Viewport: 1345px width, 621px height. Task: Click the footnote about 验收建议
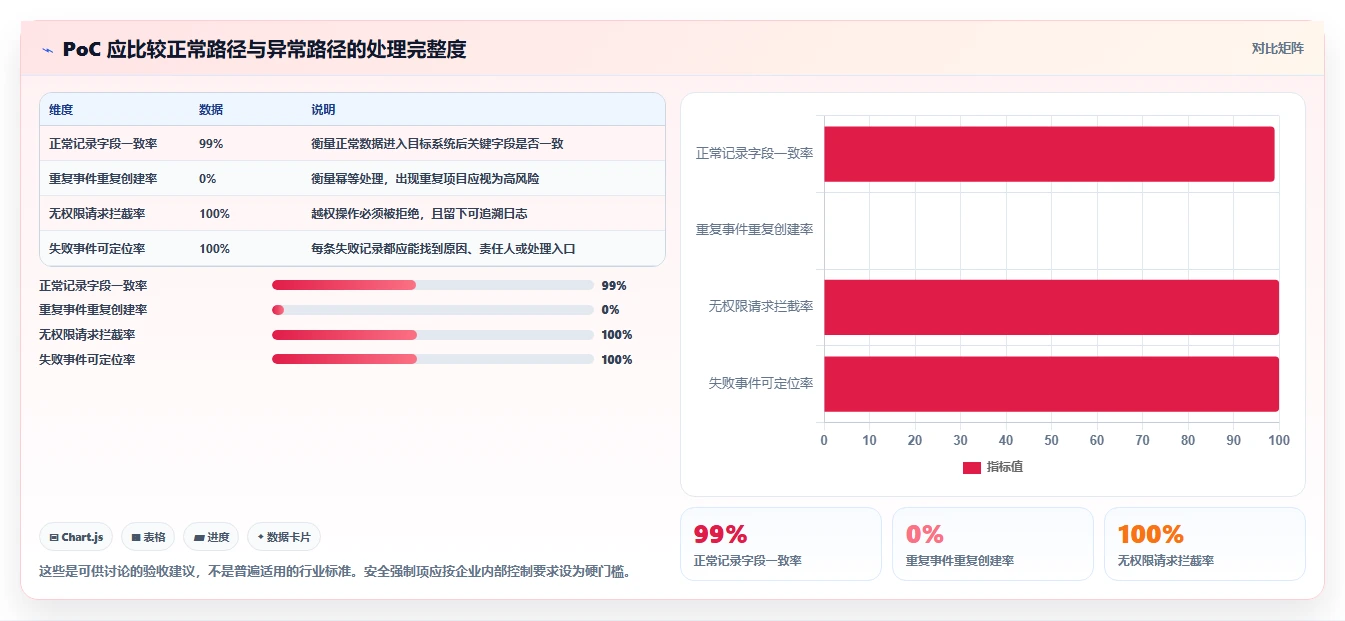[334, 572]
